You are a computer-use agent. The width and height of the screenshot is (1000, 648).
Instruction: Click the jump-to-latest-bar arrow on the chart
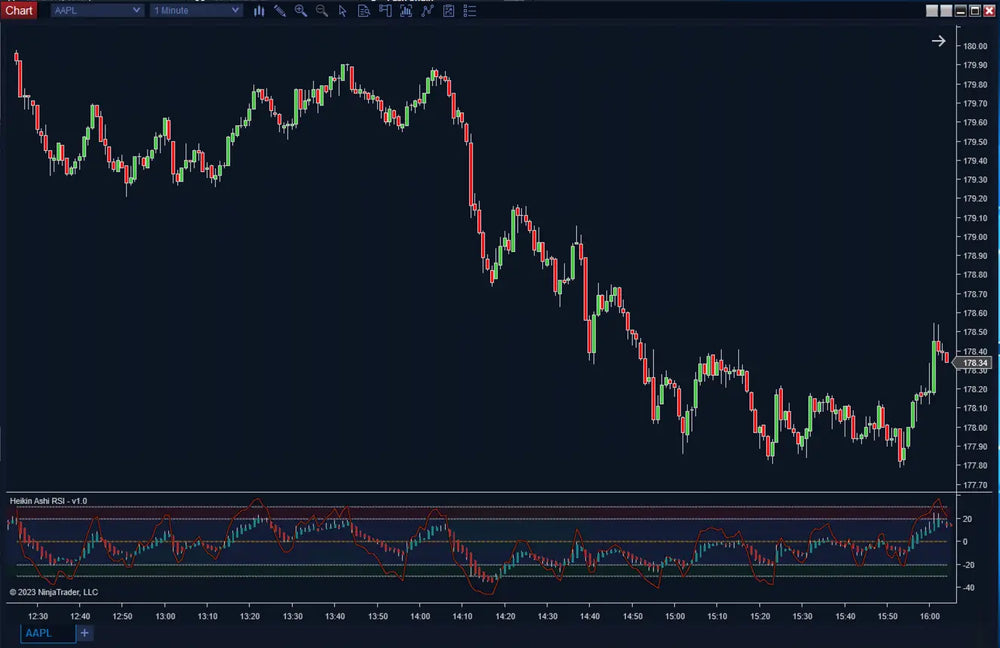pos(938,41)
